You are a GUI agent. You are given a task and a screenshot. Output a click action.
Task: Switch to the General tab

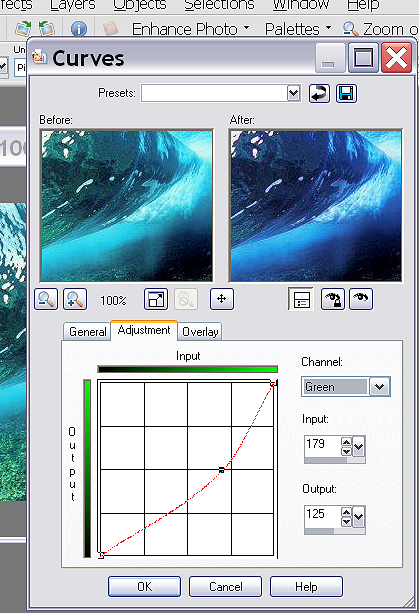click(x=88, y=332)
